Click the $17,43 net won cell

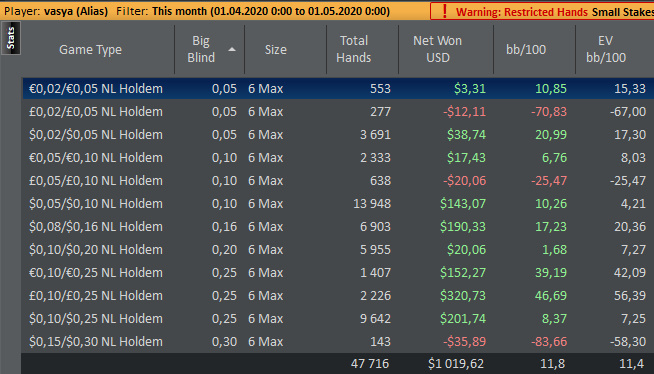click(x=466, y=157)
